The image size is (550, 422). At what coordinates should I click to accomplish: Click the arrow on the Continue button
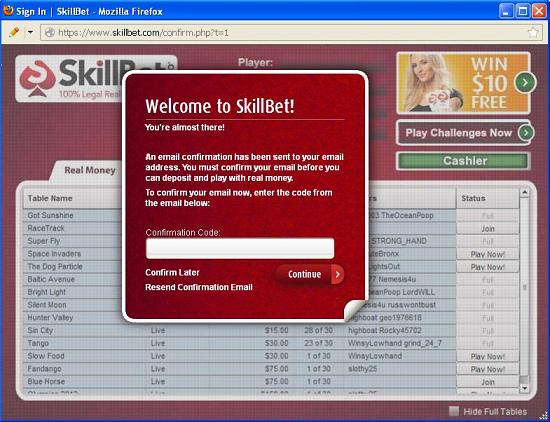click(337, 274)
